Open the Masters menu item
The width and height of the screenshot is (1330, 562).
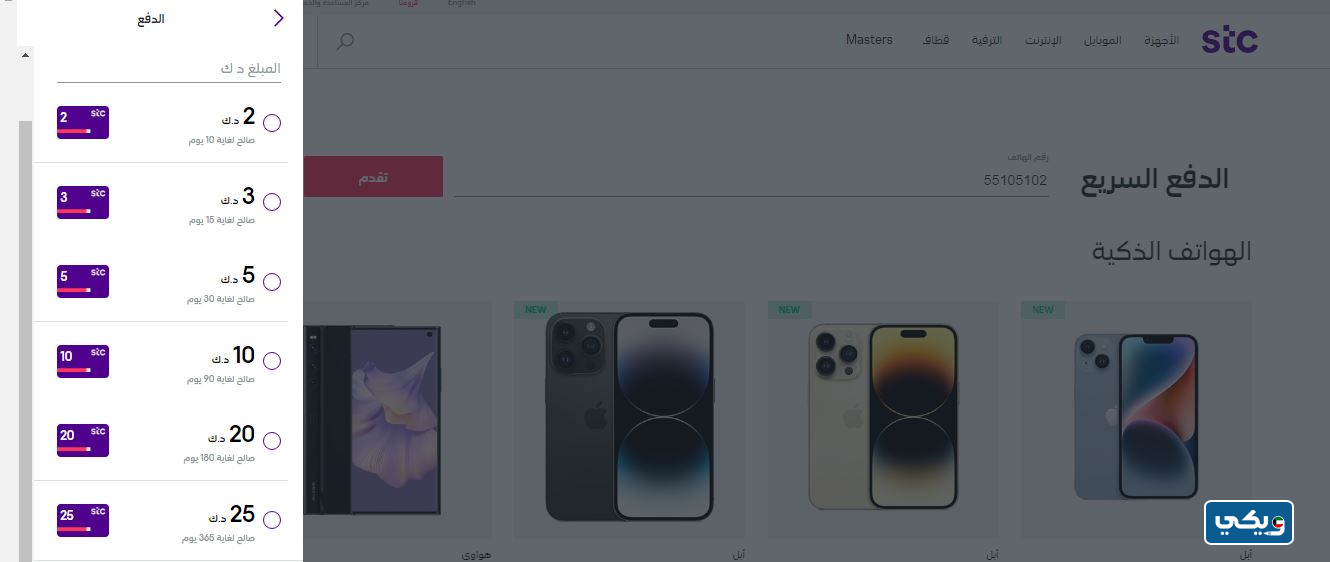click(x=869, y=40)
